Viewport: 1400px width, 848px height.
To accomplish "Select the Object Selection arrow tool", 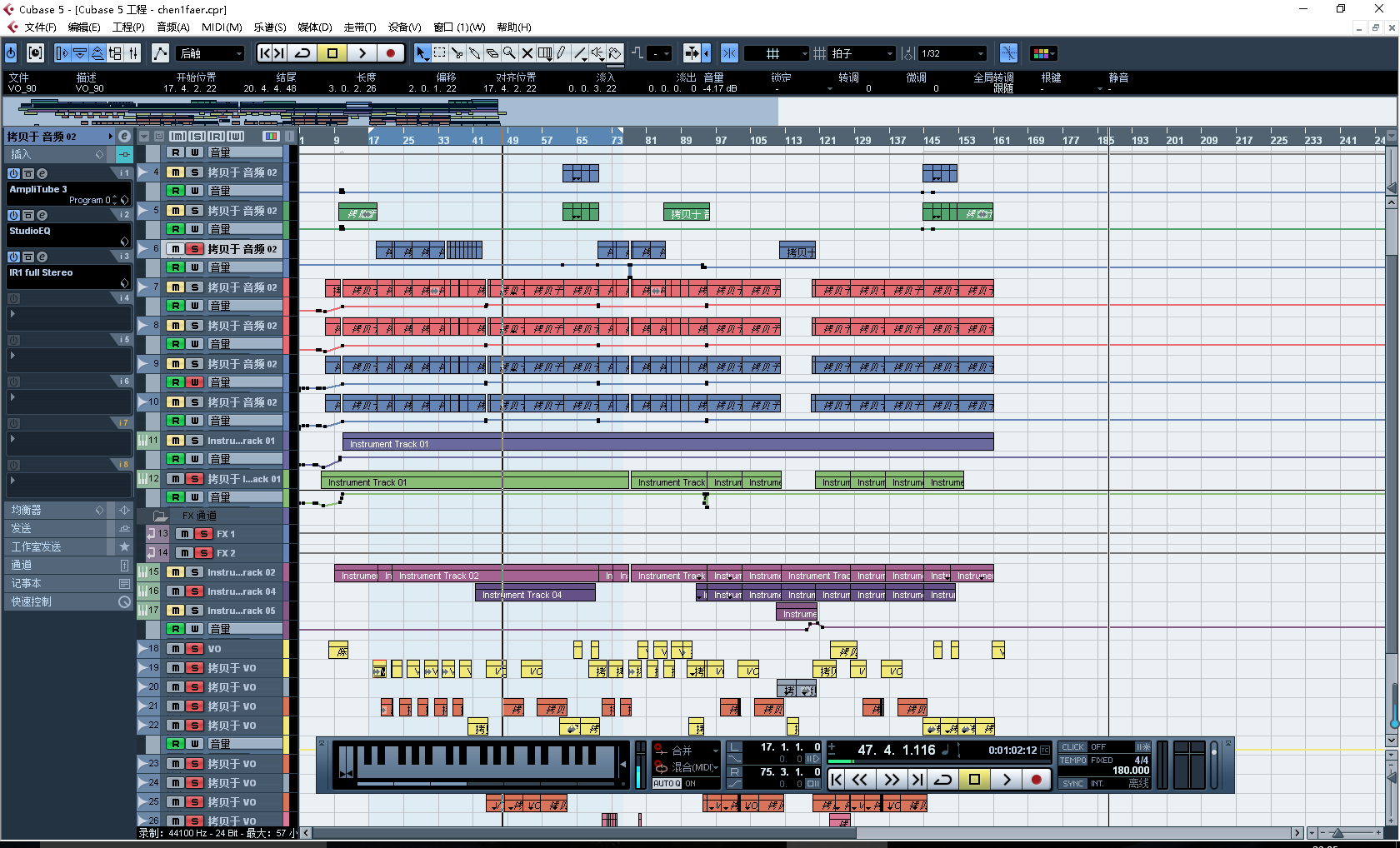I will [422, 53].
